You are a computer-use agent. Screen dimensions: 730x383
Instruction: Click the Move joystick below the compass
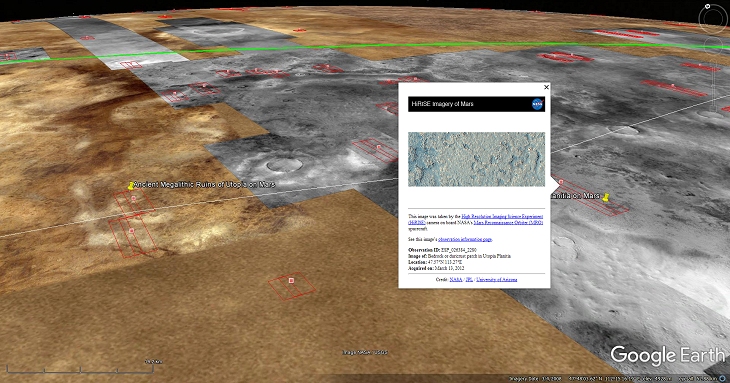coord(713,46)
